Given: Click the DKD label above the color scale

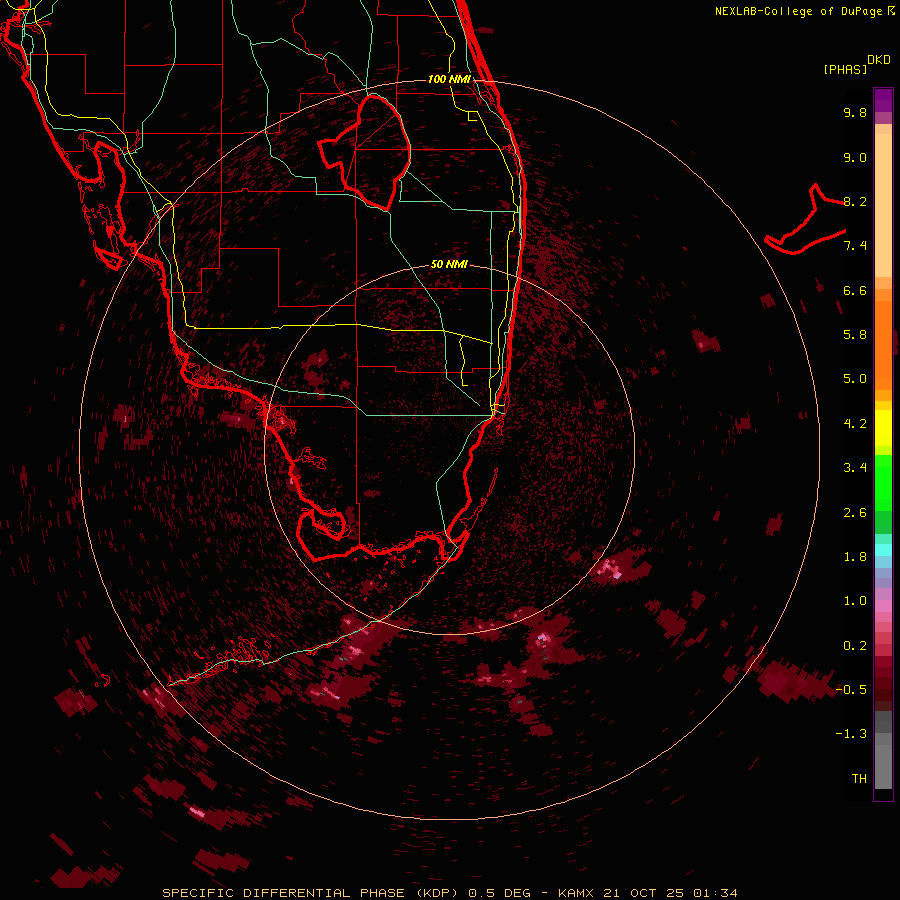Looking at the screenshot, I should point(879,60).
